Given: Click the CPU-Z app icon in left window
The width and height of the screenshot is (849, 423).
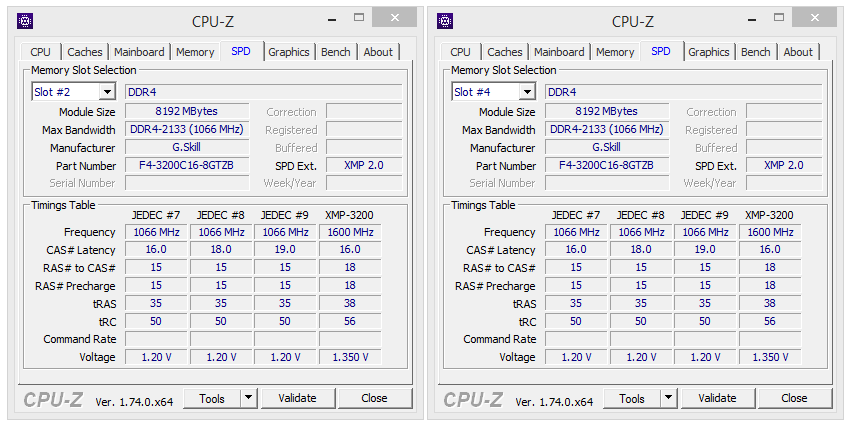Looking at the screenshot, I should click(25, 21).
